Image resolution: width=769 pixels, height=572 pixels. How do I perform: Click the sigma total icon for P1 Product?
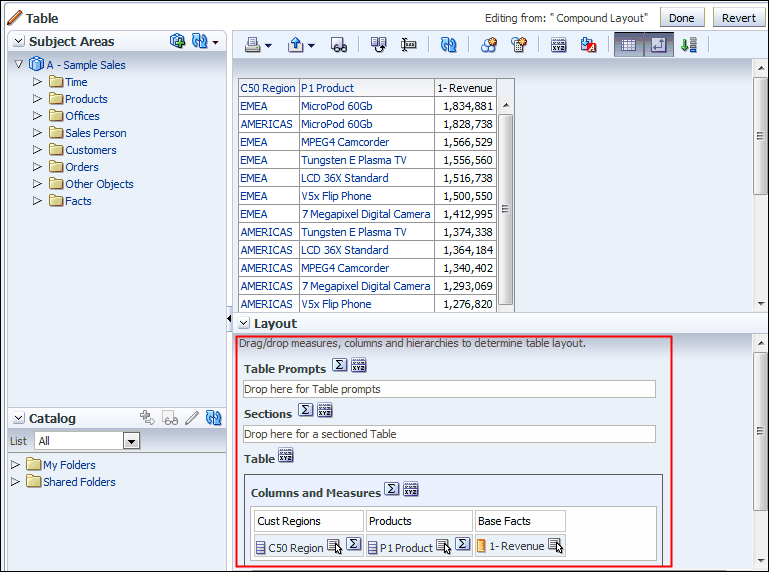pyautogui.click(x=462, y=544)
